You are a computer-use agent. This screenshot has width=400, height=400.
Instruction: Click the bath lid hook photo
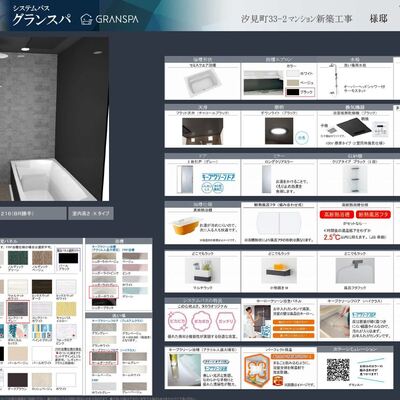[x=355, y=271]
